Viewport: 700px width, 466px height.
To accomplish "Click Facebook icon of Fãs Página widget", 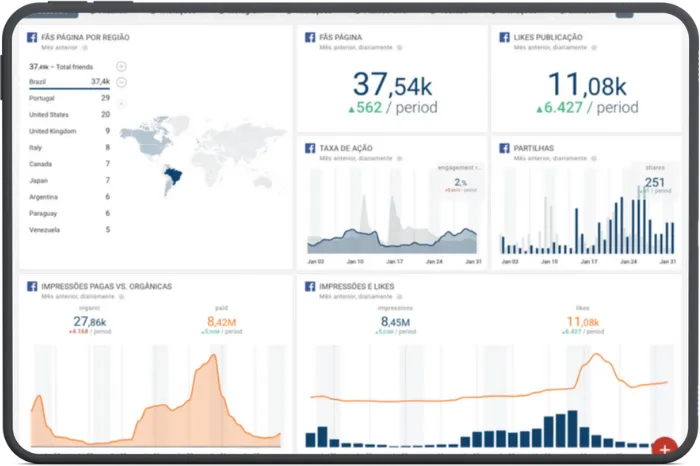I will (310, 37).
